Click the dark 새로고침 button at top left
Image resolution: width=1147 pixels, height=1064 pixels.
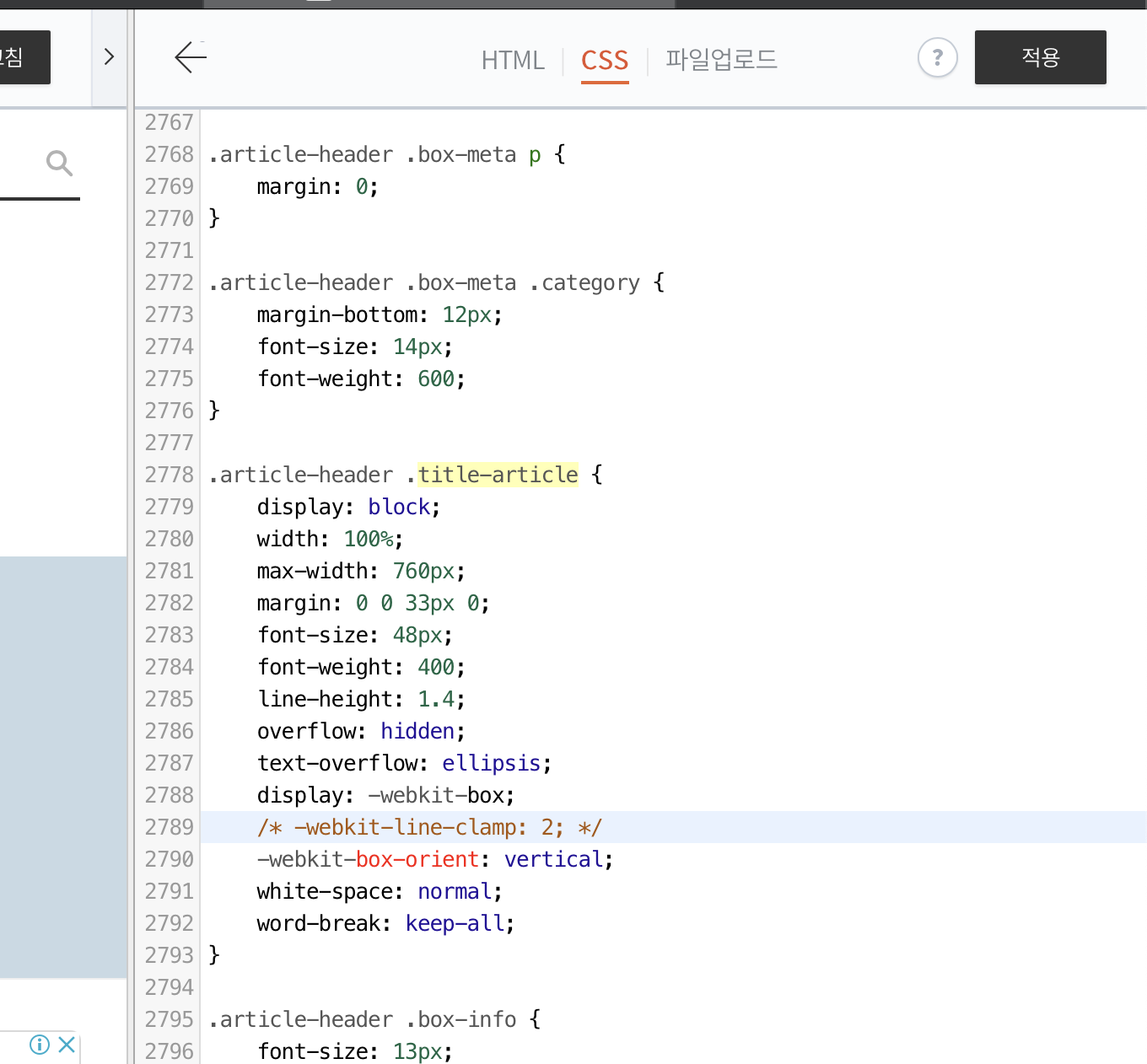click(24, 56)
